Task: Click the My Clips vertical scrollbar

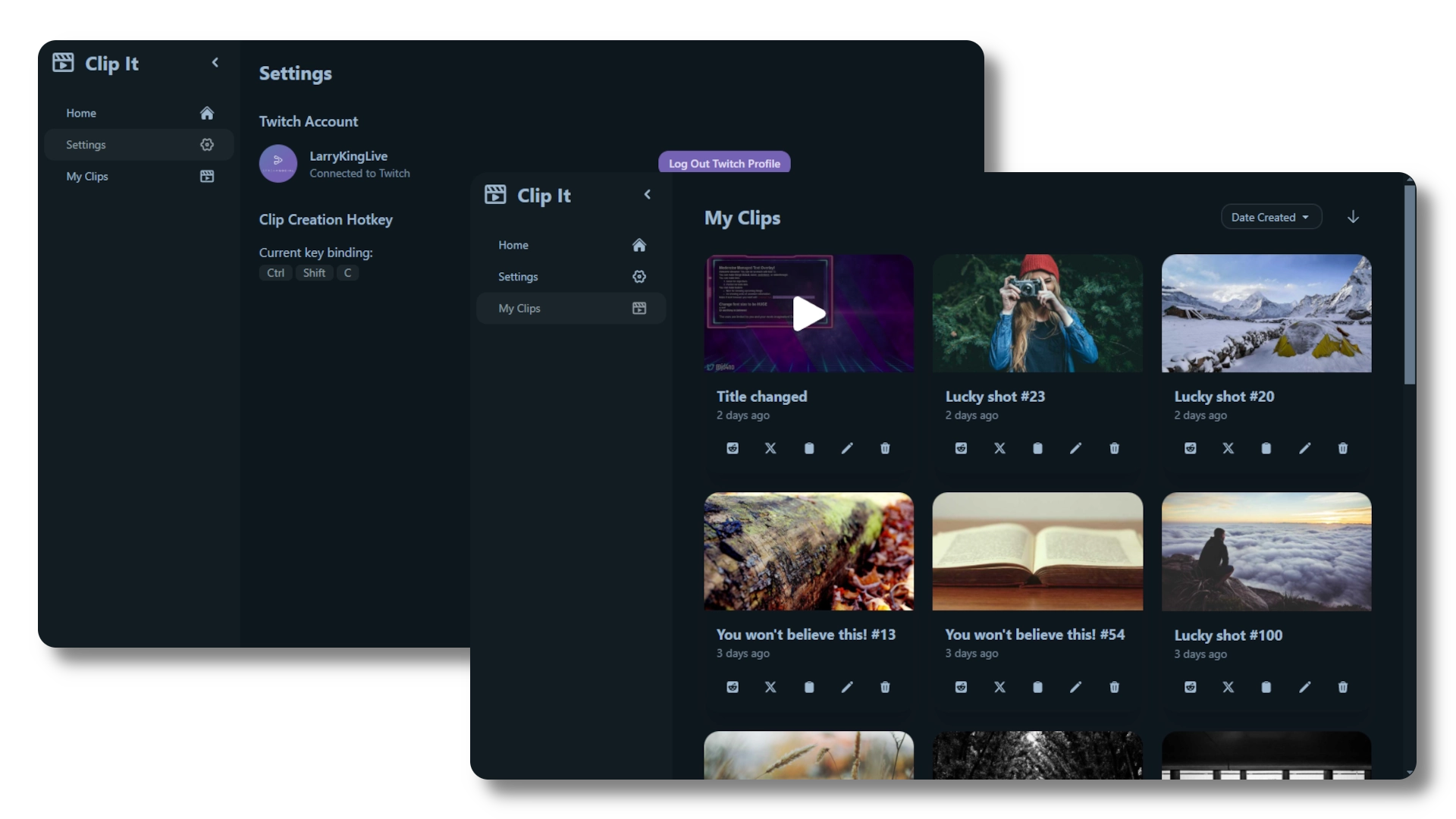Action: (x=1409, y=284)
